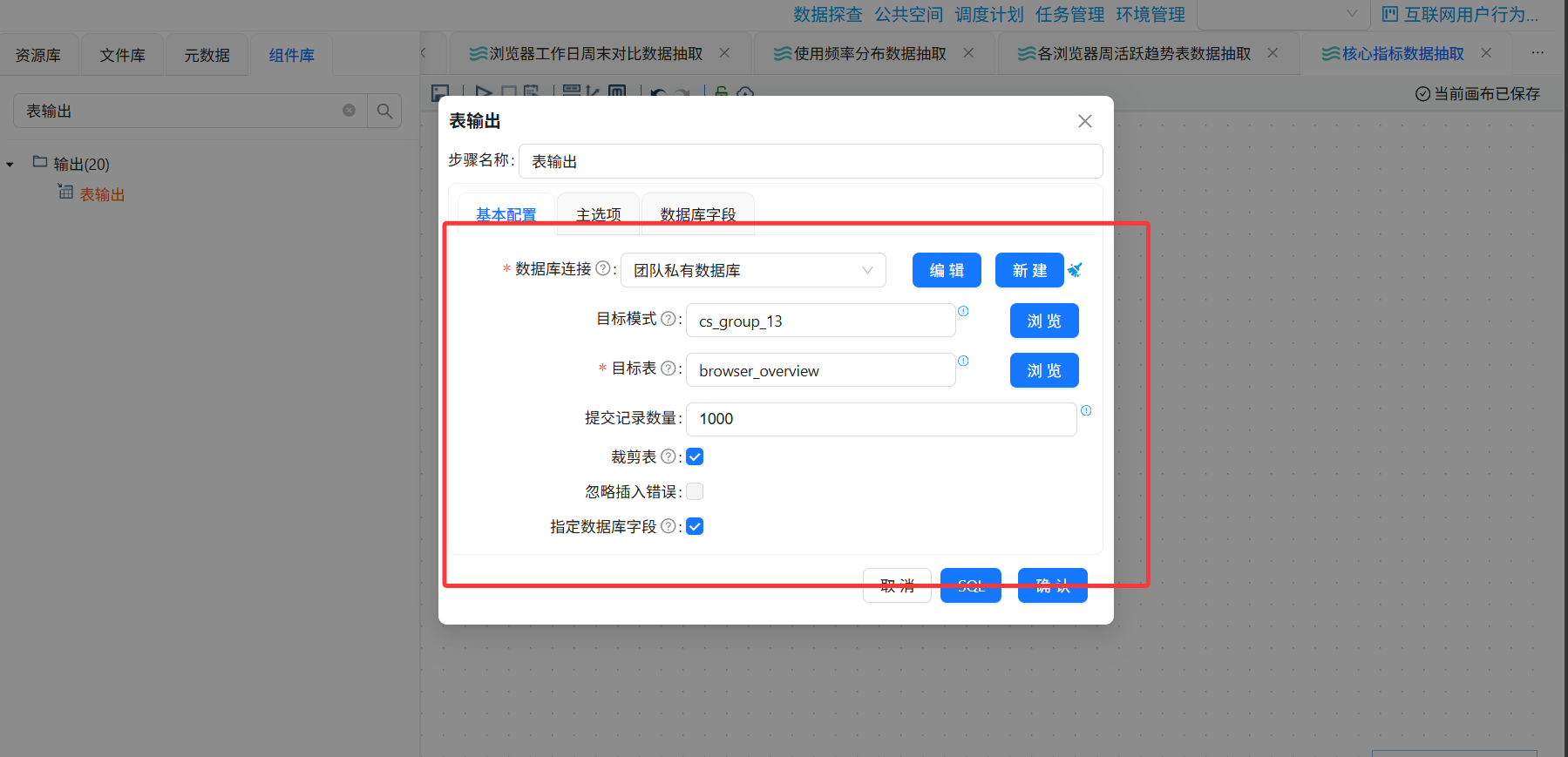
Task: Click info icon next to browser_overview field
Action: pos(963,361)
